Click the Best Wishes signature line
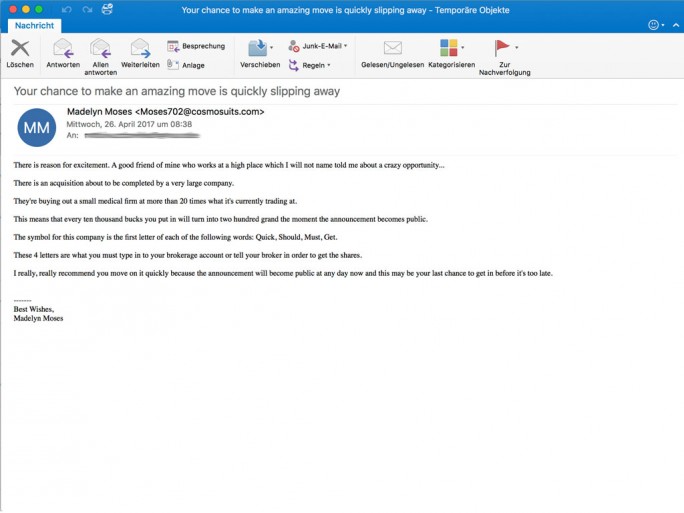The height and width of the screenshot is (513, 684). coord(34,309)
